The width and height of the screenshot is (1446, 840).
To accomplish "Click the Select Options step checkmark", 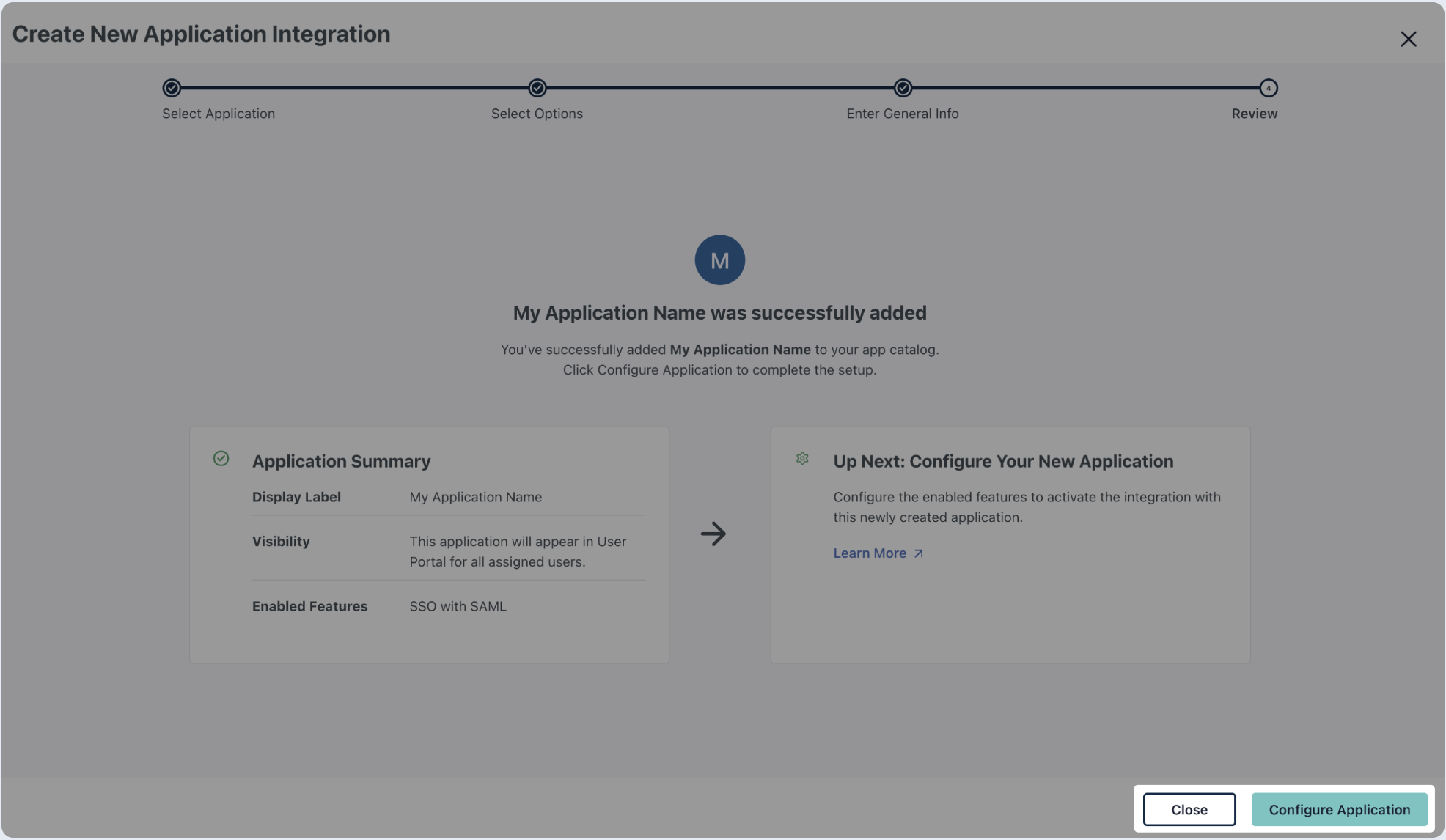I will 537,88.
